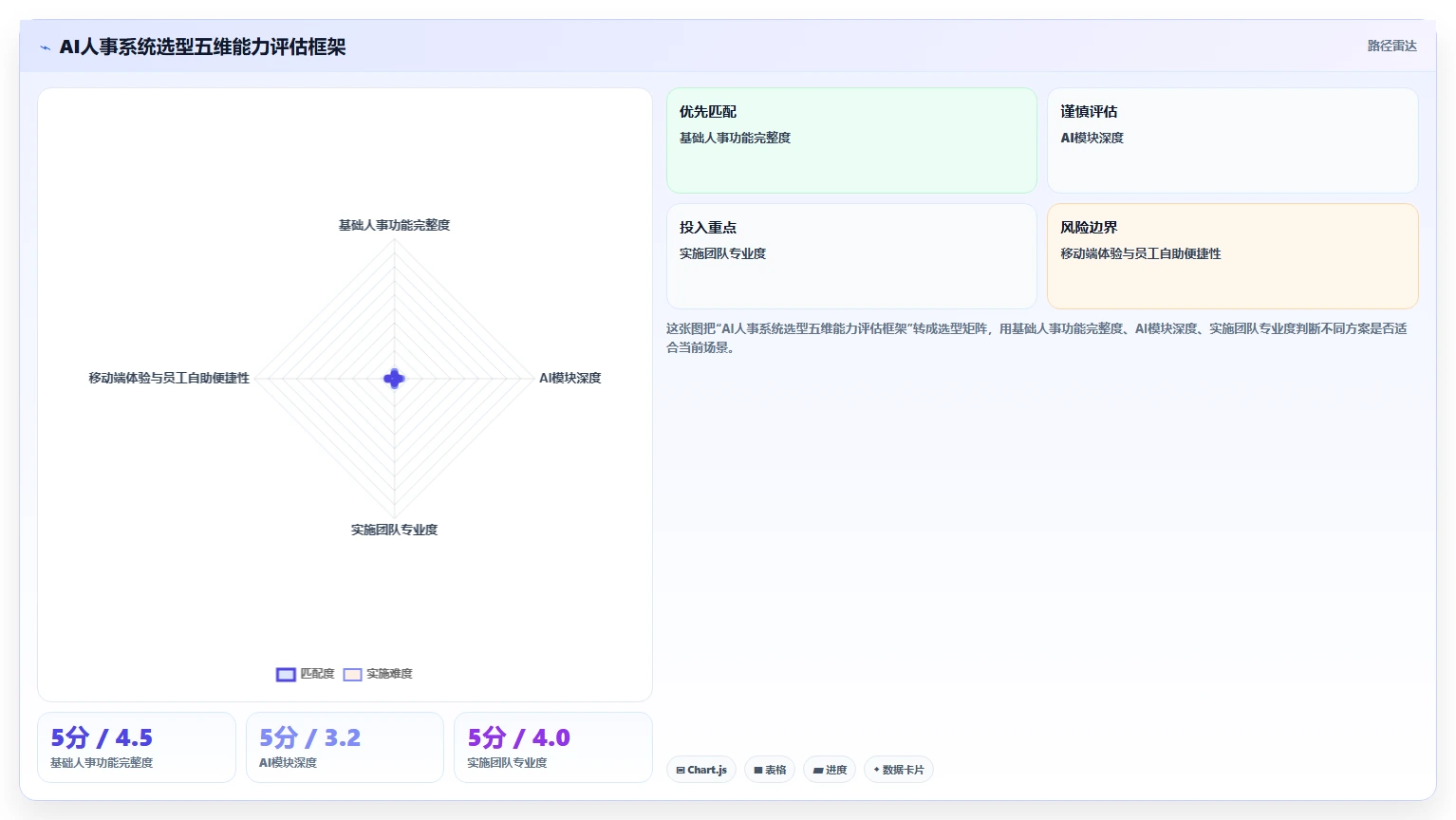Open the 投入重点 card

tap(851, 256)
